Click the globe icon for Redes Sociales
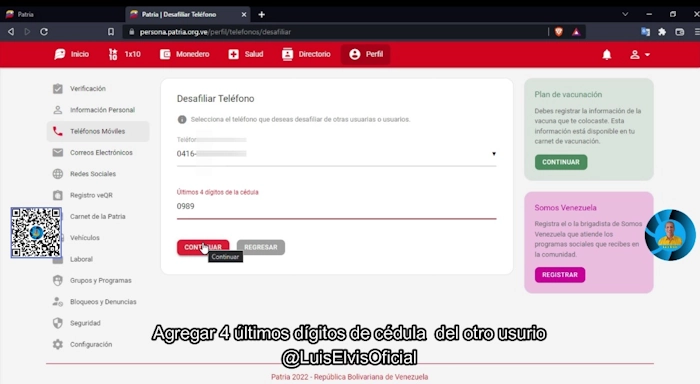This screenshot has height=384, width=700. tap(58, 174)
